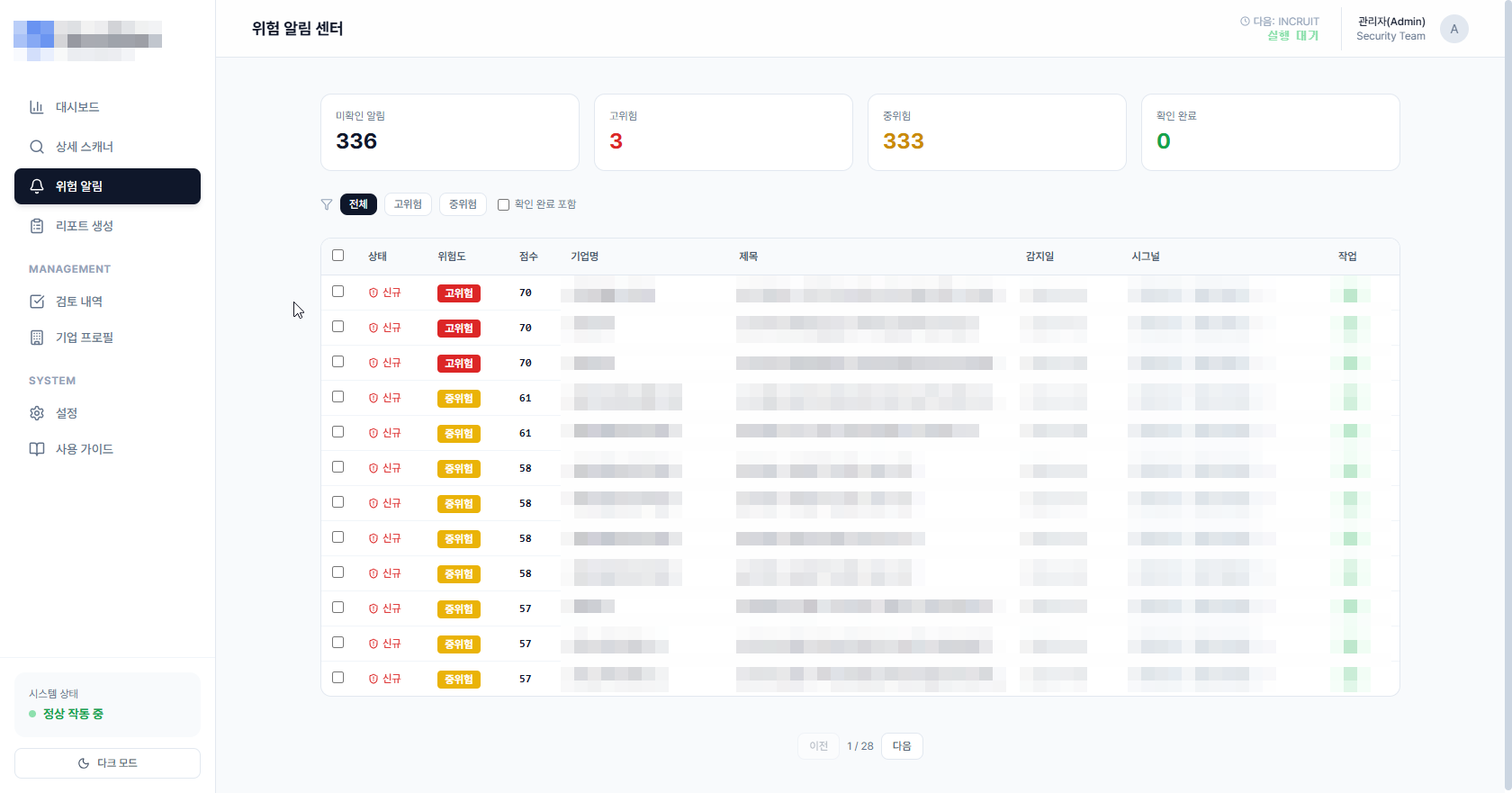Click the 검토 내역 check-square icon
The width and height of the screenshot is (1512, 793).
click(x=37, y=302)
